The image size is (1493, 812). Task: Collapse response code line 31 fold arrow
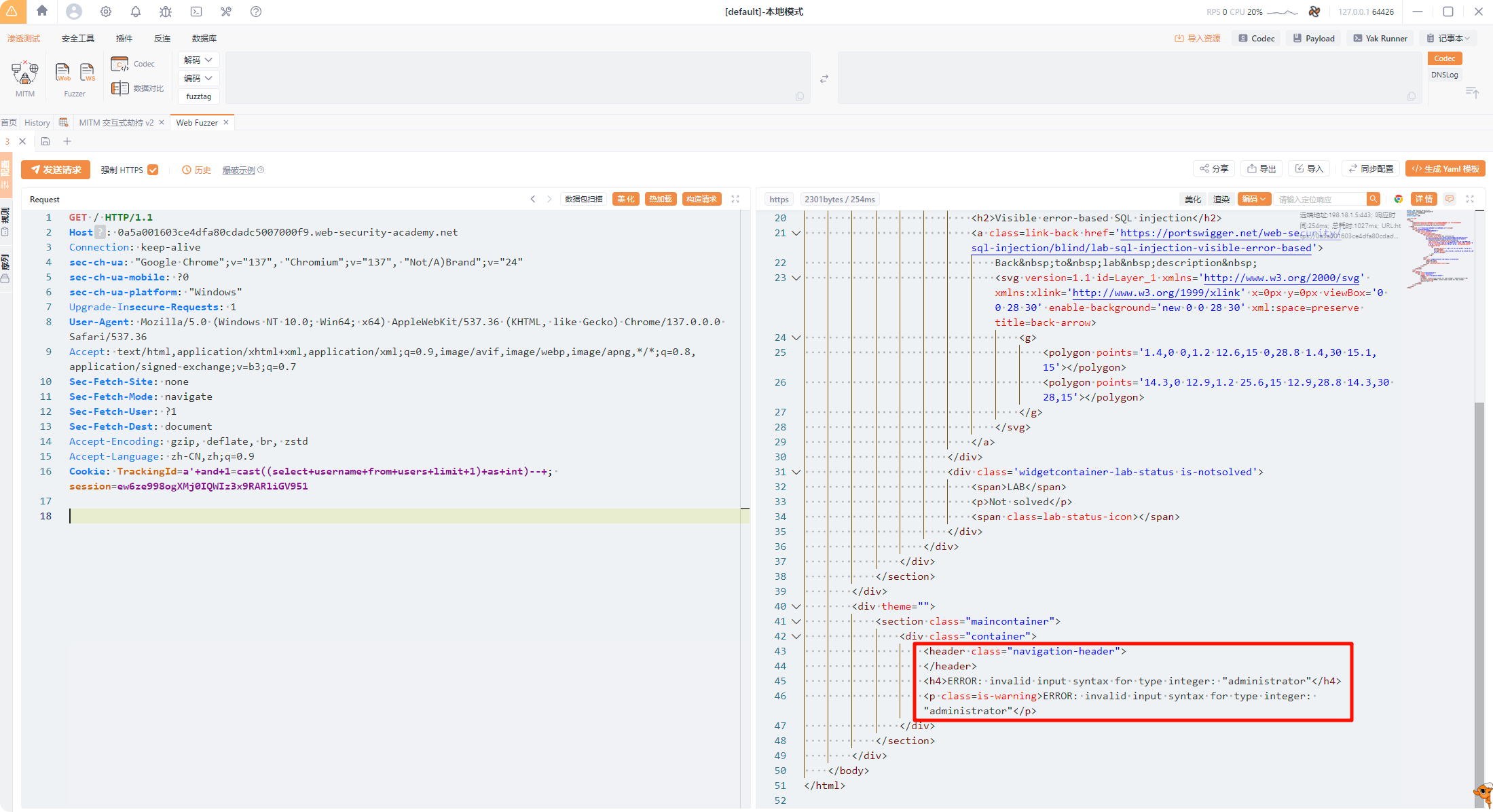(x=796, y=472)
